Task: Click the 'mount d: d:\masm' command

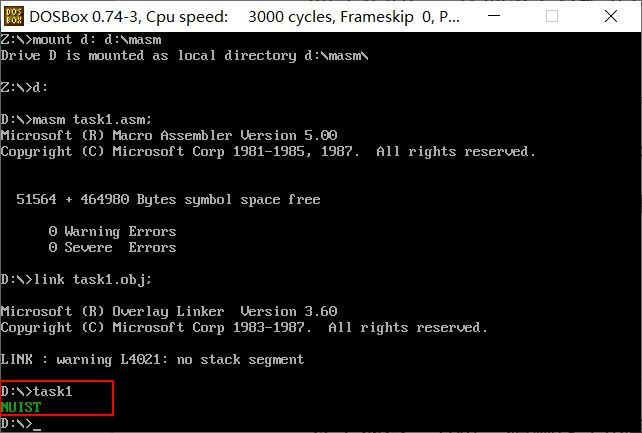Action: tap(81, 40)
